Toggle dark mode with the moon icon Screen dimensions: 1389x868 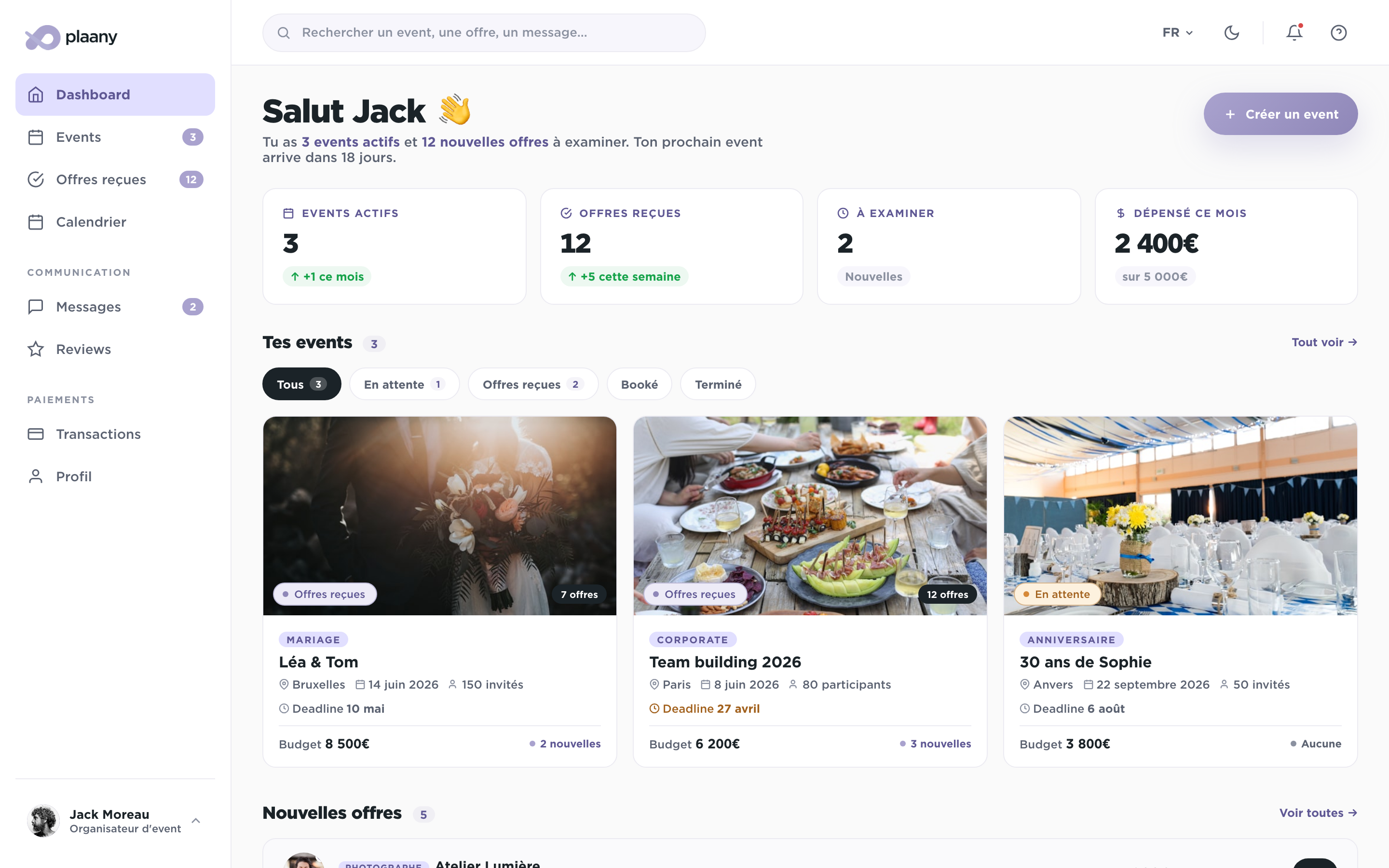pos(1232,33)
